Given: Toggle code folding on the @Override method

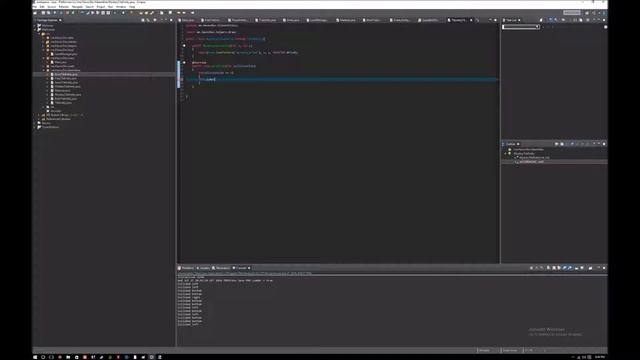Looking at the screenshot, I should pyautogui.click(x=184, y=62).
